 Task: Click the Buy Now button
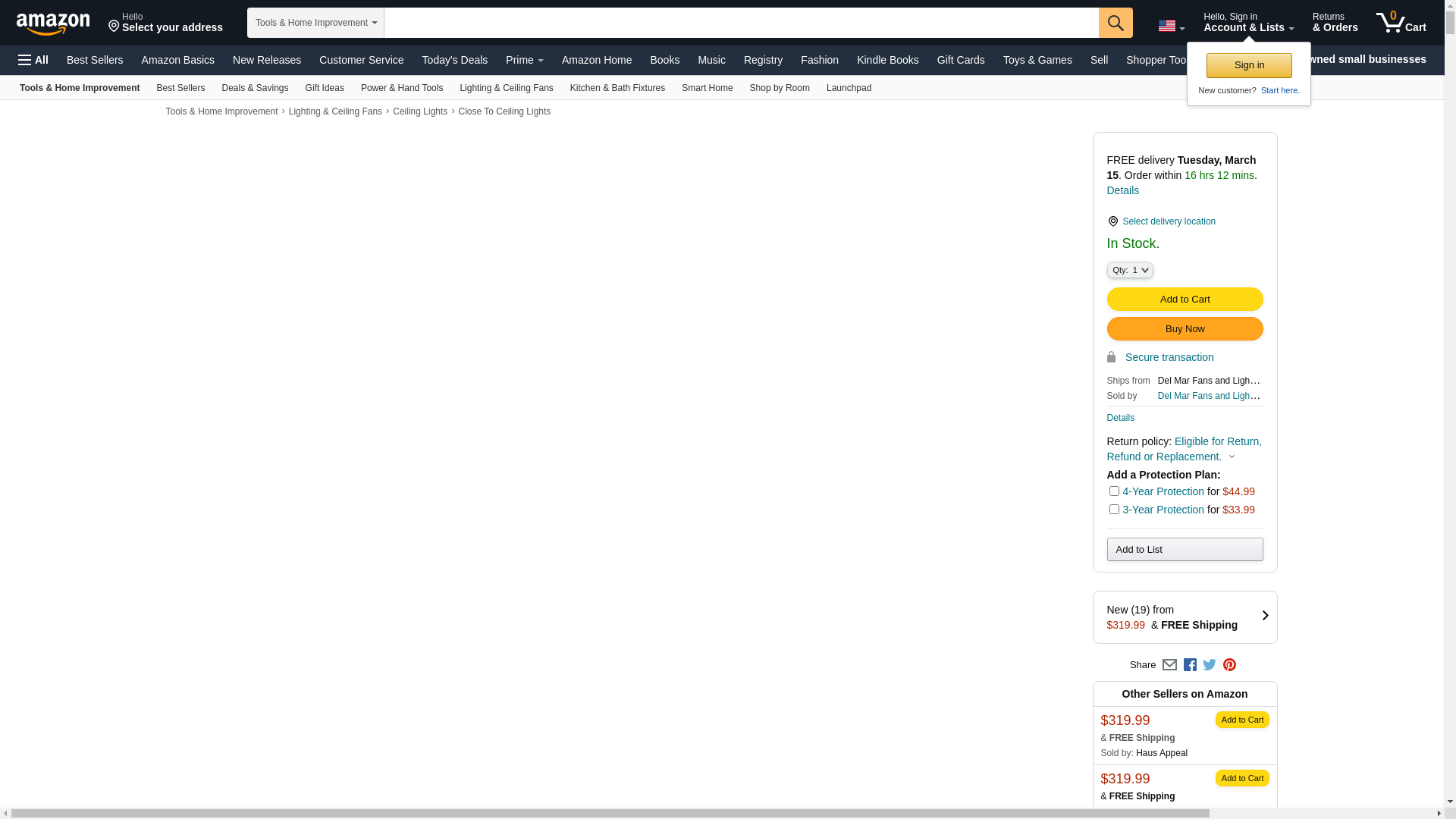pos(1185,329)
